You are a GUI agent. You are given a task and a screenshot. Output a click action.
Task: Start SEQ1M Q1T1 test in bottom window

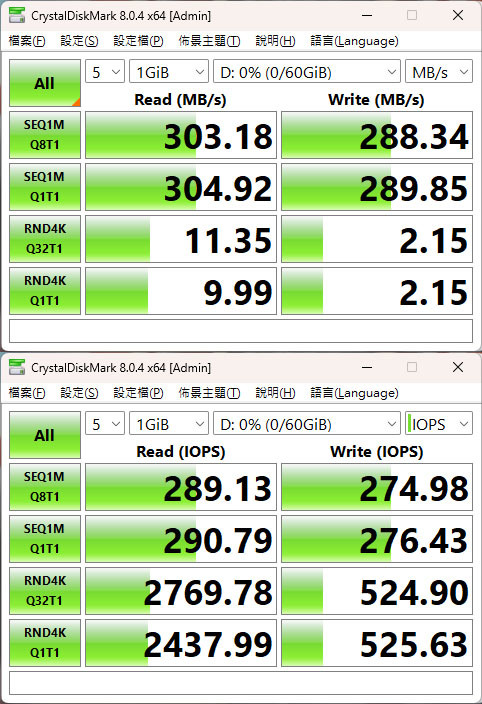point(45,539)
